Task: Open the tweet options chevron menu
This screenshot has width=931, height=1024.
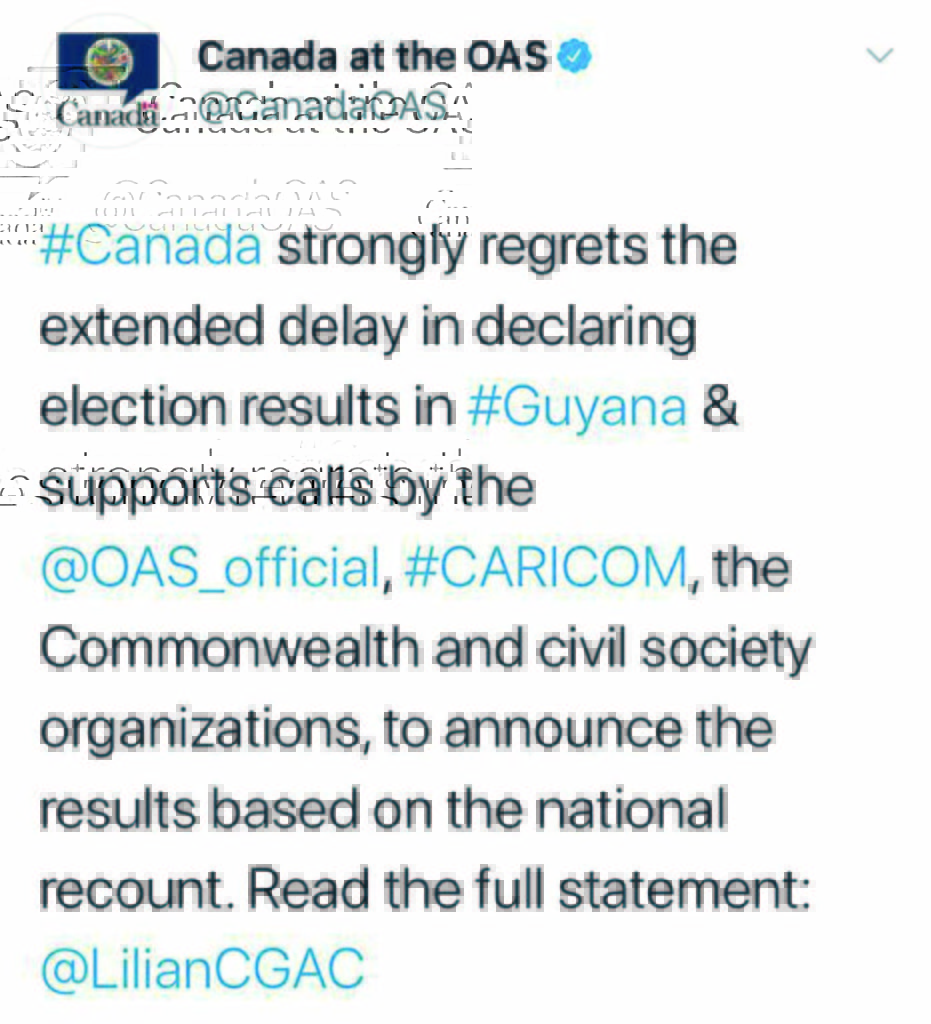Action: [x=879, y=55]
